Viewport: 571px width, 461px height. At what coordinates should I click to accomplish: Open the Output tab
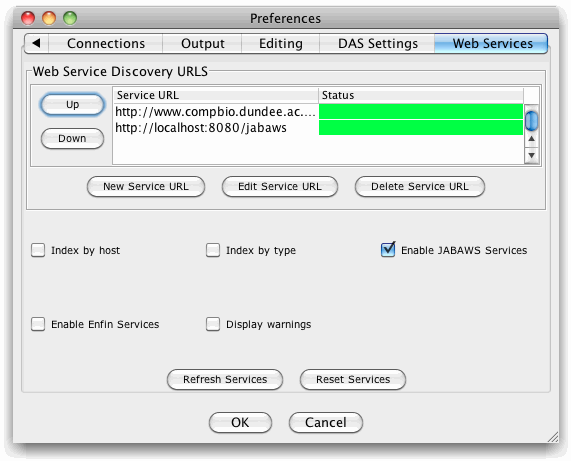point(202,43)
